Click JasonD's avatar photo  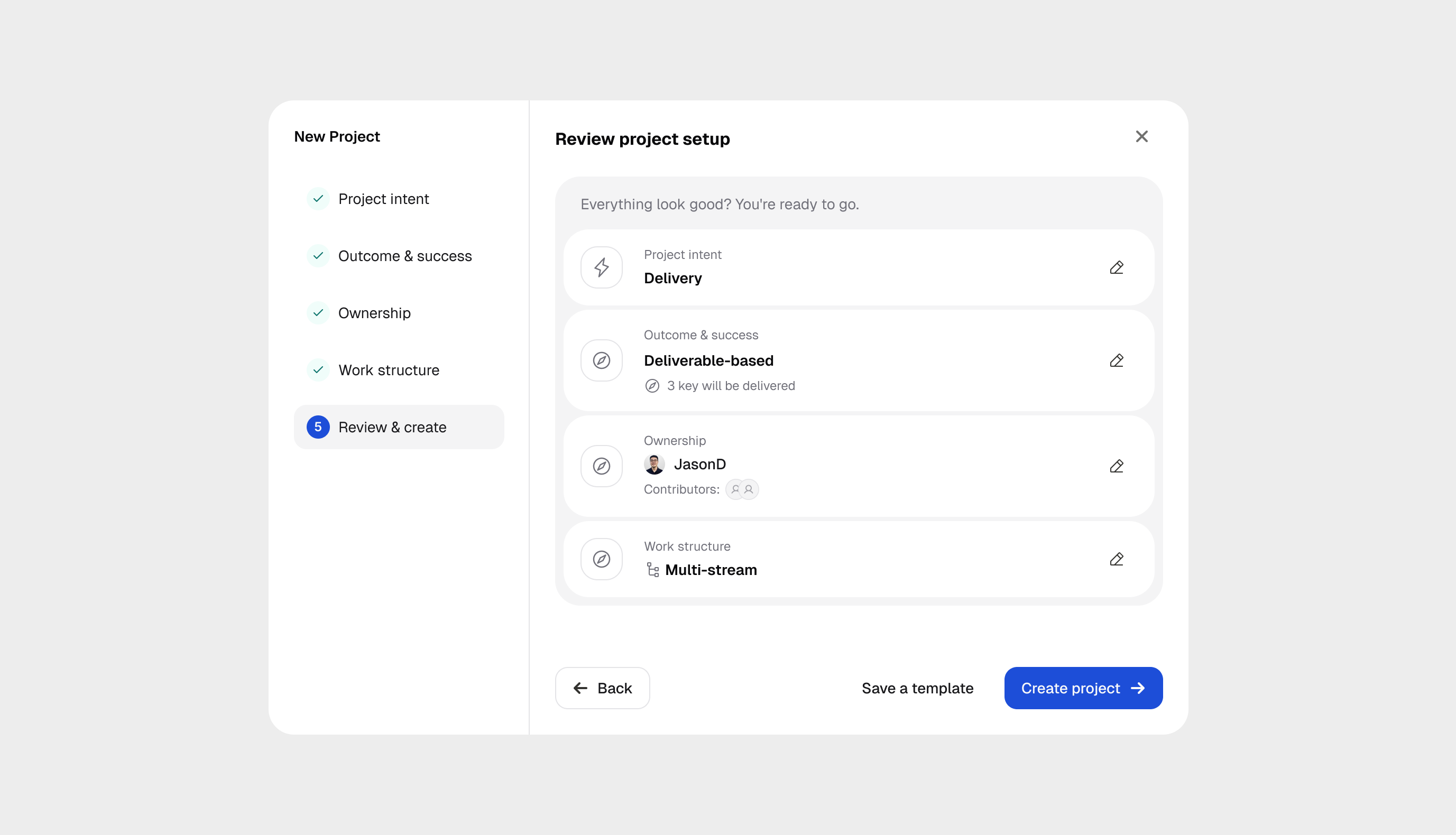654,464
